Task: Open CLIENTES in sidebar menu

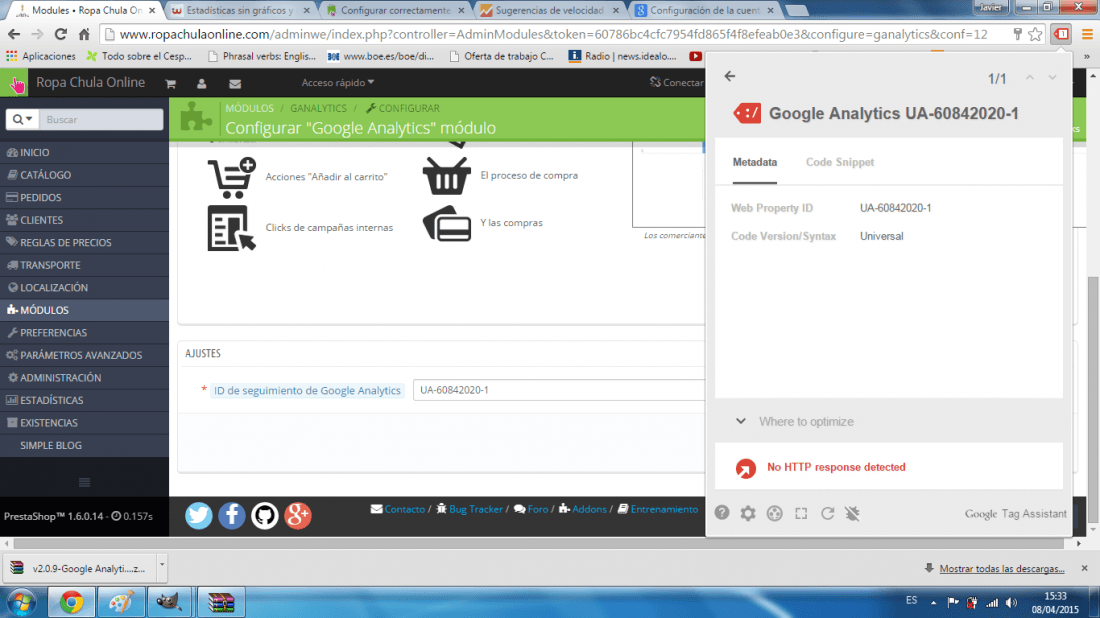Action: pyautogui.click(x=84, y=220)
